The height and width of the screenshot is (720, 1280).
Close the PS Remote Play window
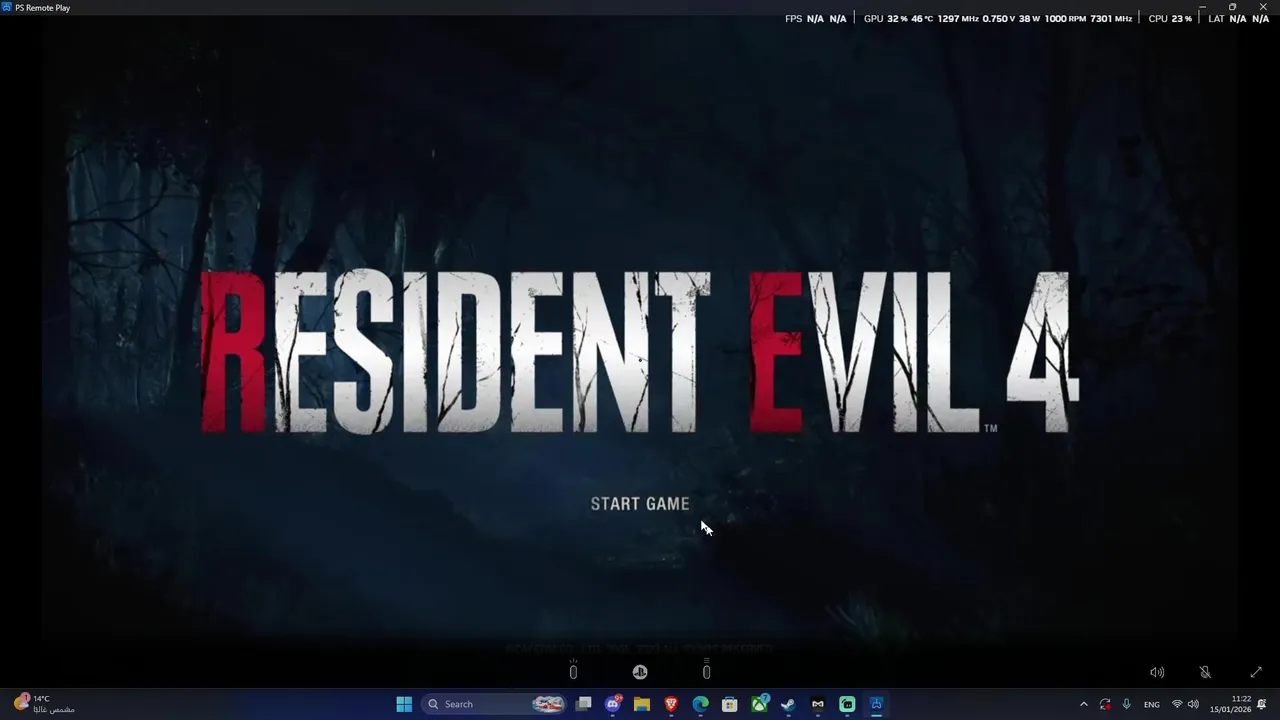pyautogui.click(x=1262, y=7)
